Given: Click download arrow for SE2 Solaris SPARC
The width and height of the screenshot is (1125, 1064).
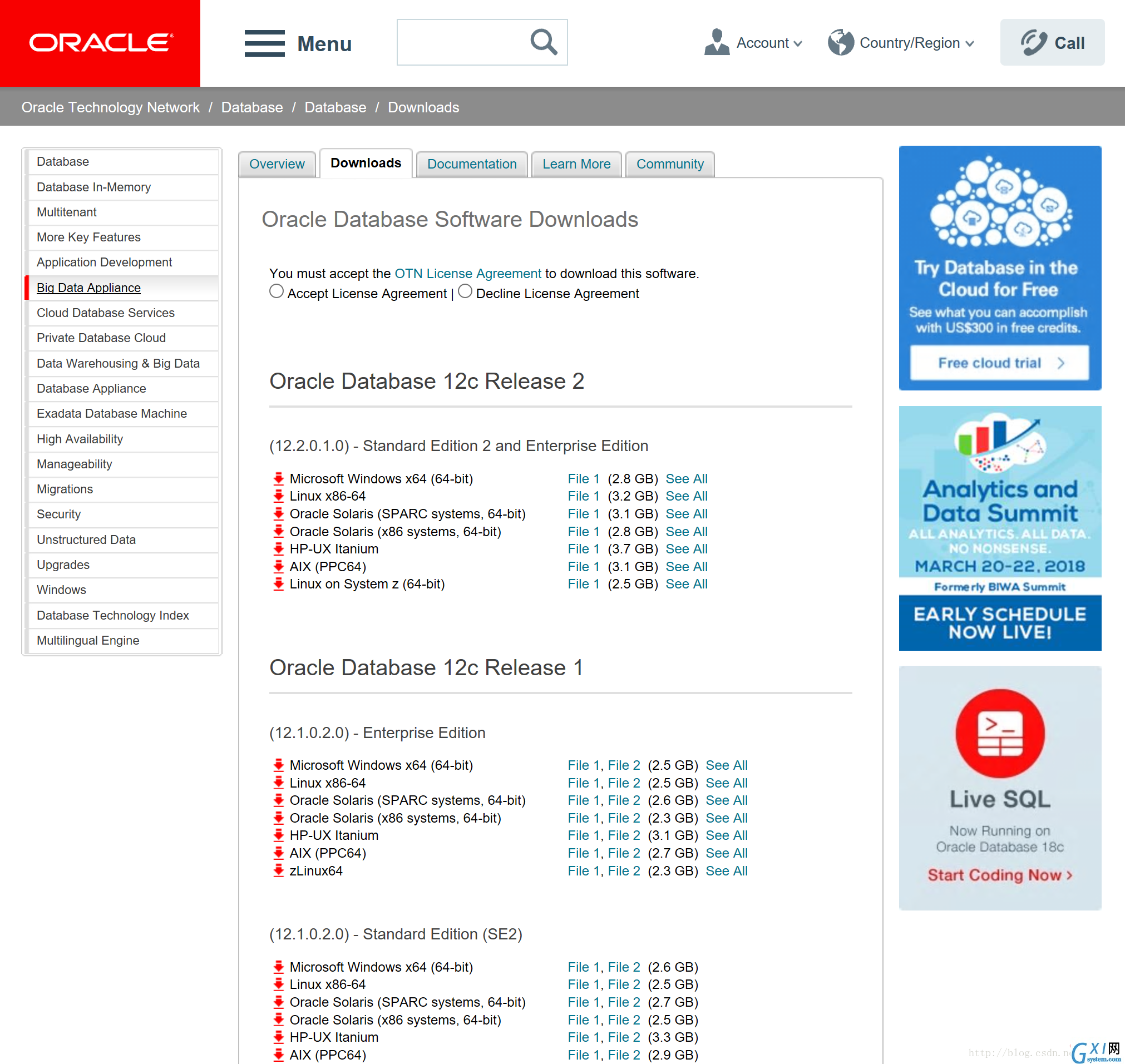Looking at the screenshot, I should [279, 1002].
